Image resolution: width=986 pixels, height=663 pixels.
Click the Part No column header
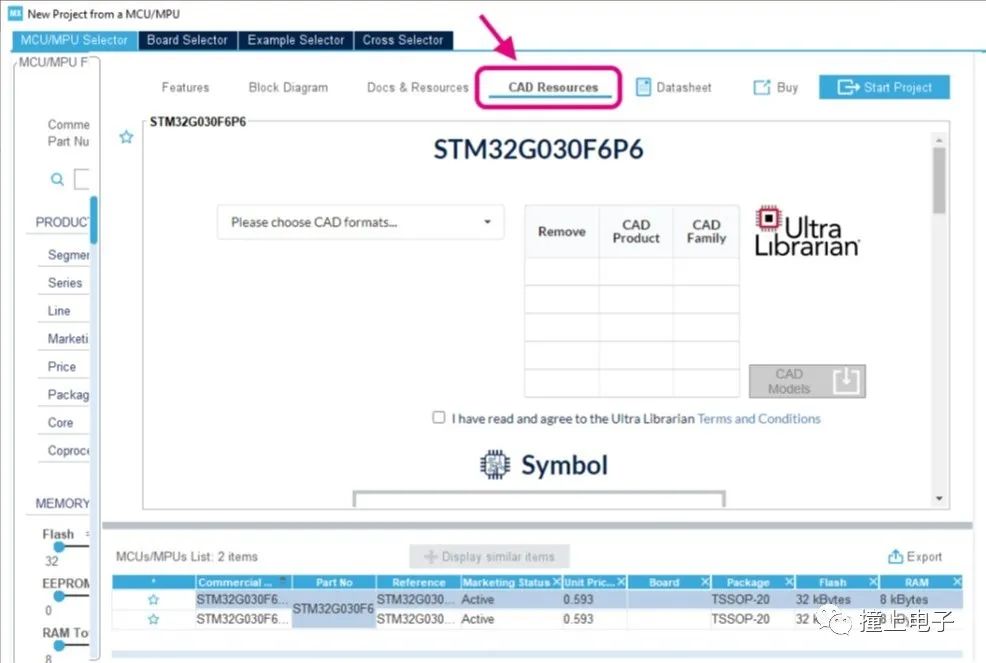334,582
